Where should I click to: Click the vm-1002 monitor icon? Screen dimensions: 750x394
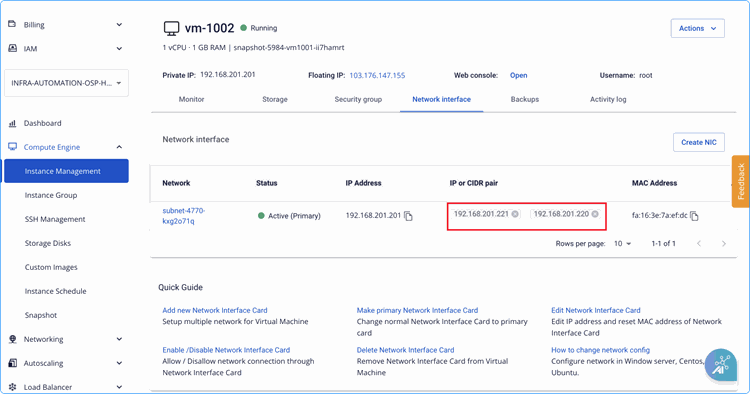(171, 28)
